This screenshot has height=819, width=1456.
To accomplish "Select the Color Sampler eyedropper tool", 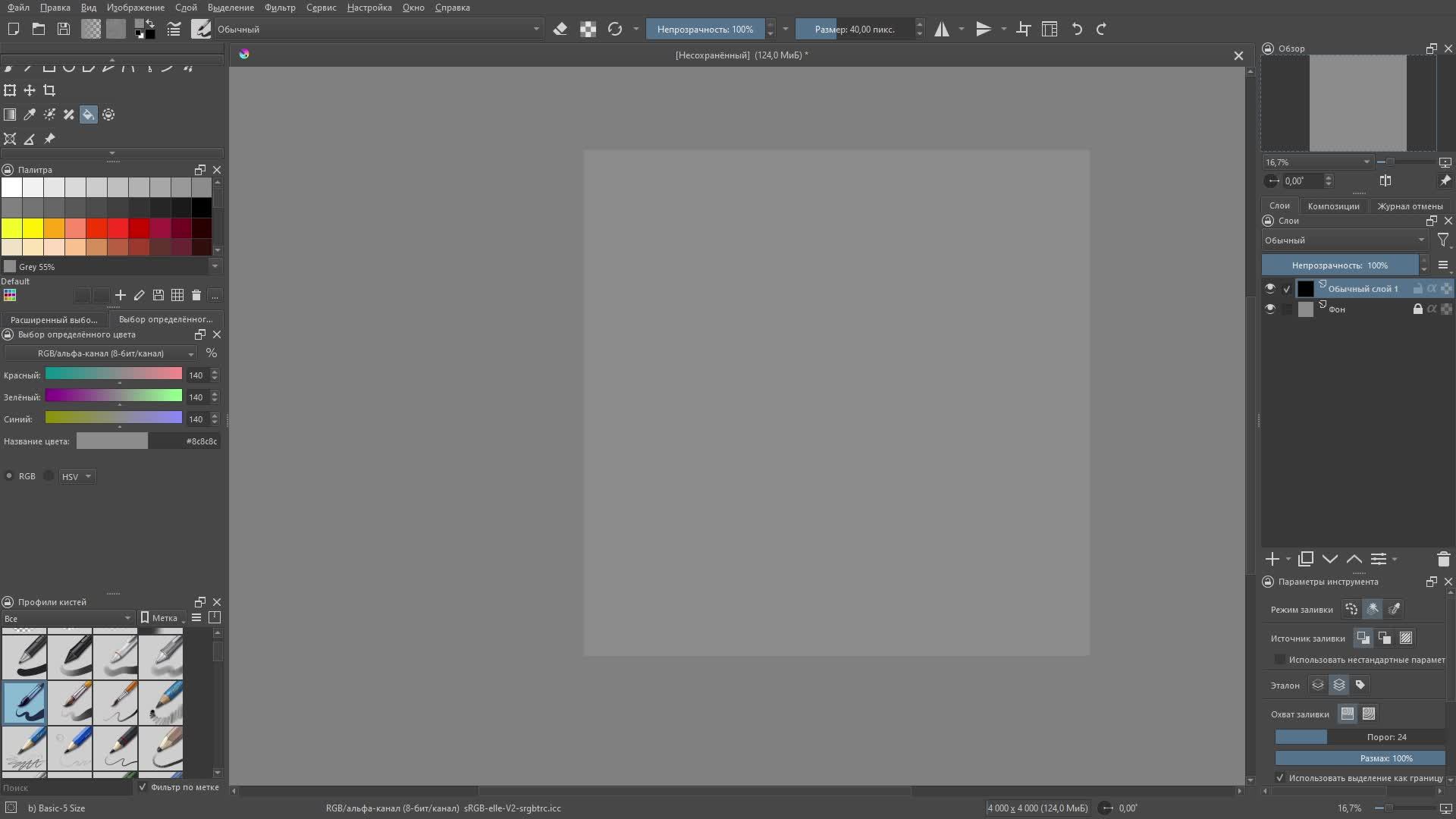I will (30, 115).
